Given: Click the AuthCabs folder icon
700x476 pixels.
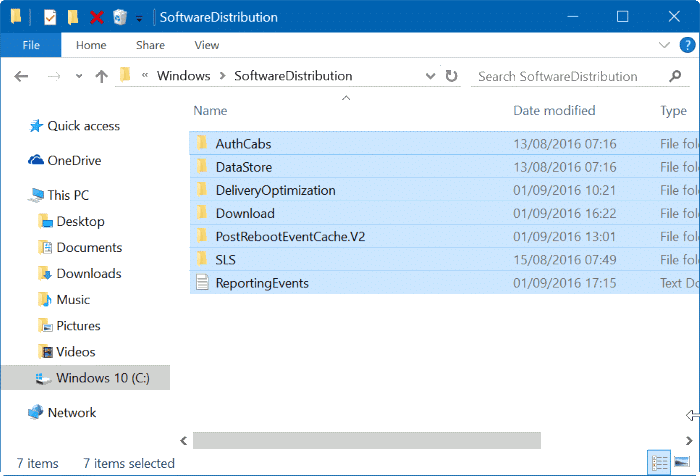Looking at the screenshot, I should (202, 143).
